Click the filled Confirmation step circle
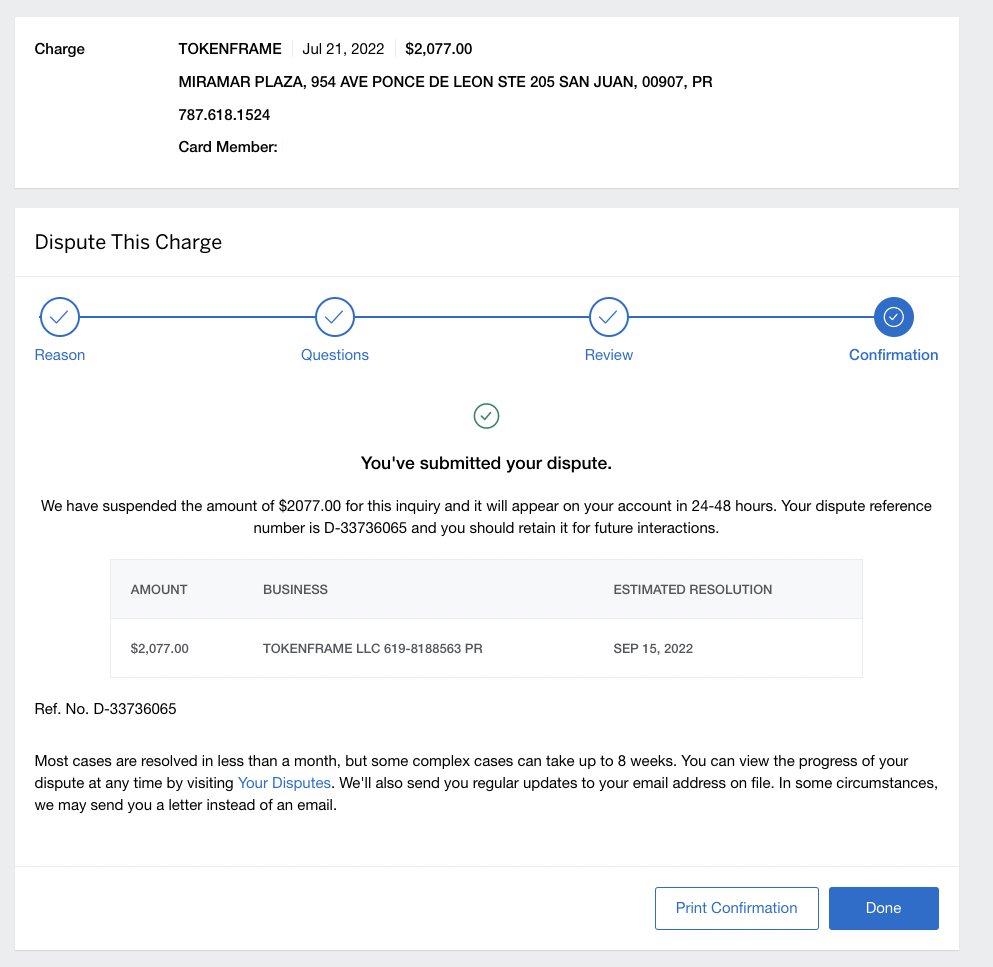993x967 pixels. (x=894, y=317)
